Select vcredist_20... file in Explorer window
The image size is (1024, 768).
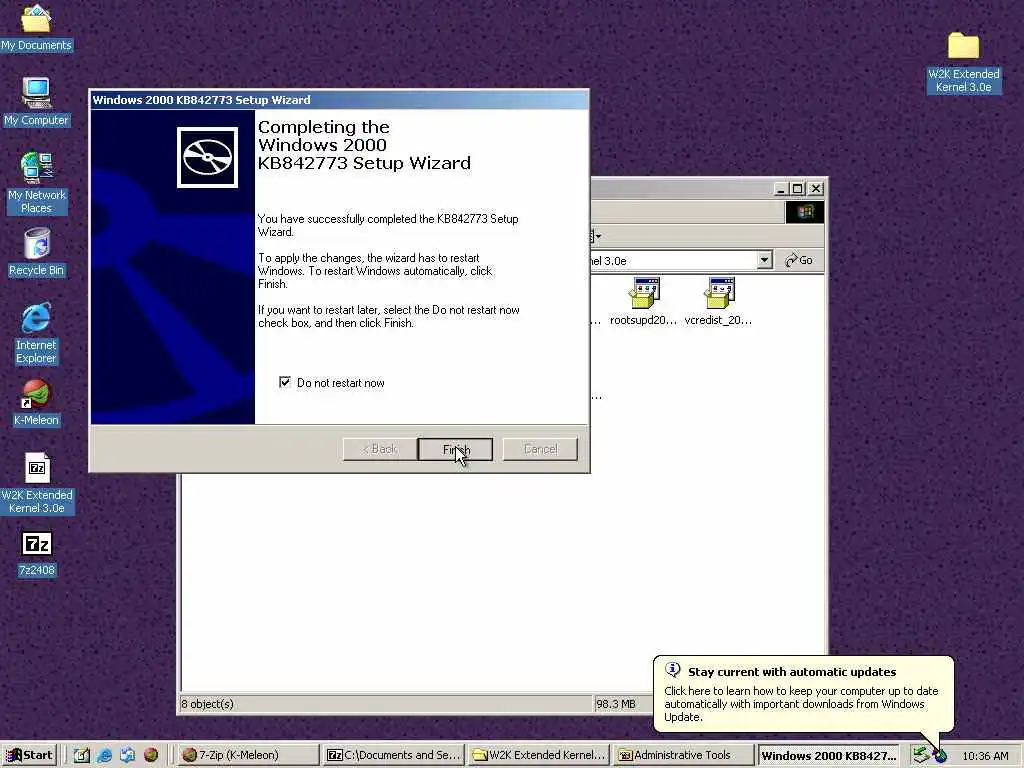click(x=718, y=301)
